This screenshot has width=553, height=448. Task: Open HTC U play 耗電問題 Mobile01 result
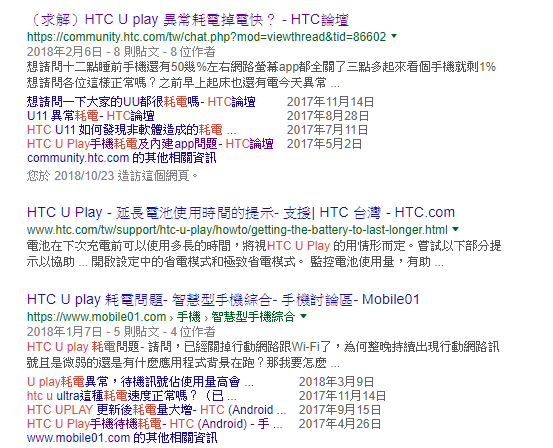point(223,300)
